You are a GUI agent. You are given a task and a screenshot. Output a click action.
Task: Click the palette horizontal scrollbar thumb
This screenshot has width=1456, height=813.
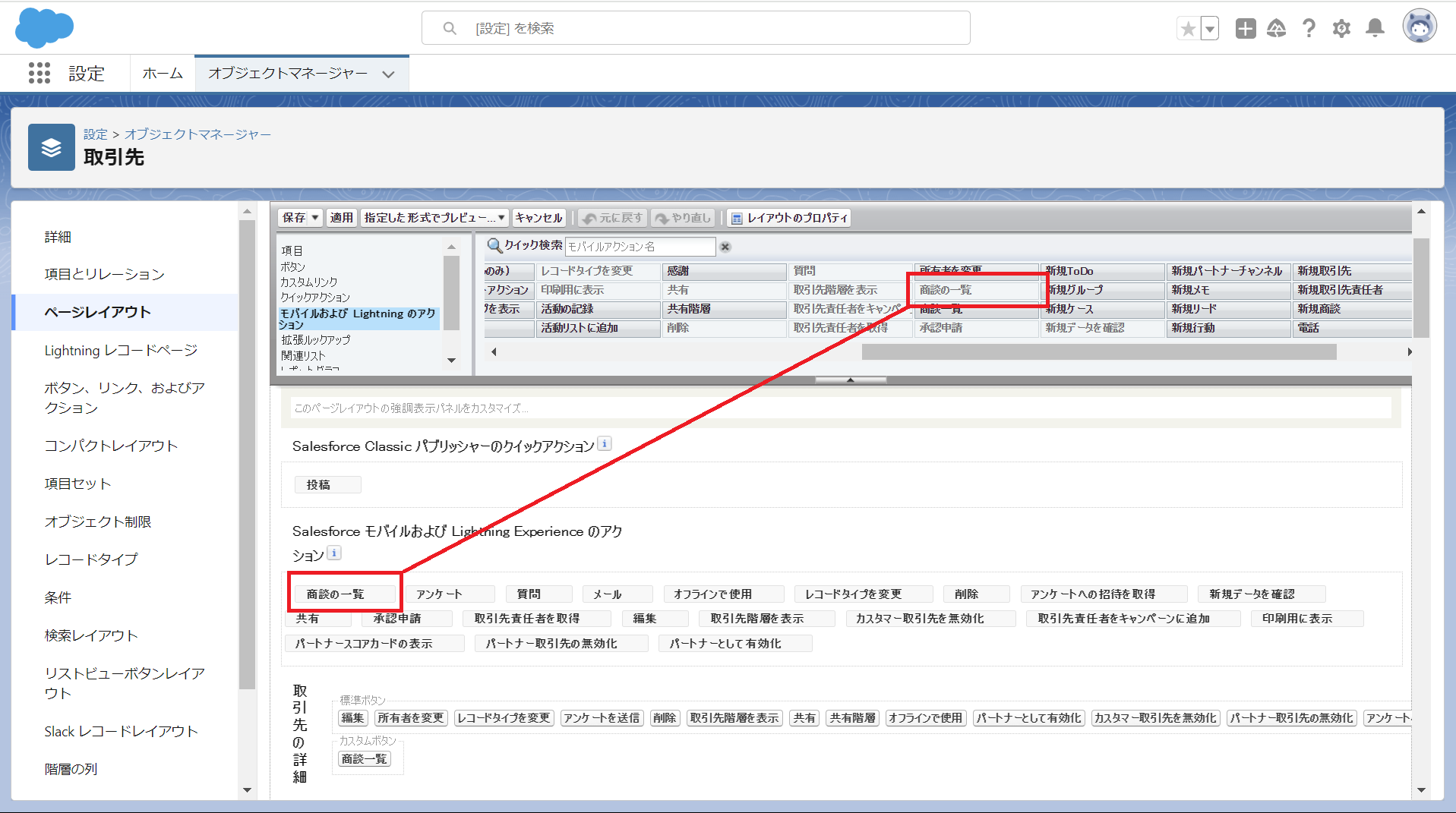pos(1099,351)
